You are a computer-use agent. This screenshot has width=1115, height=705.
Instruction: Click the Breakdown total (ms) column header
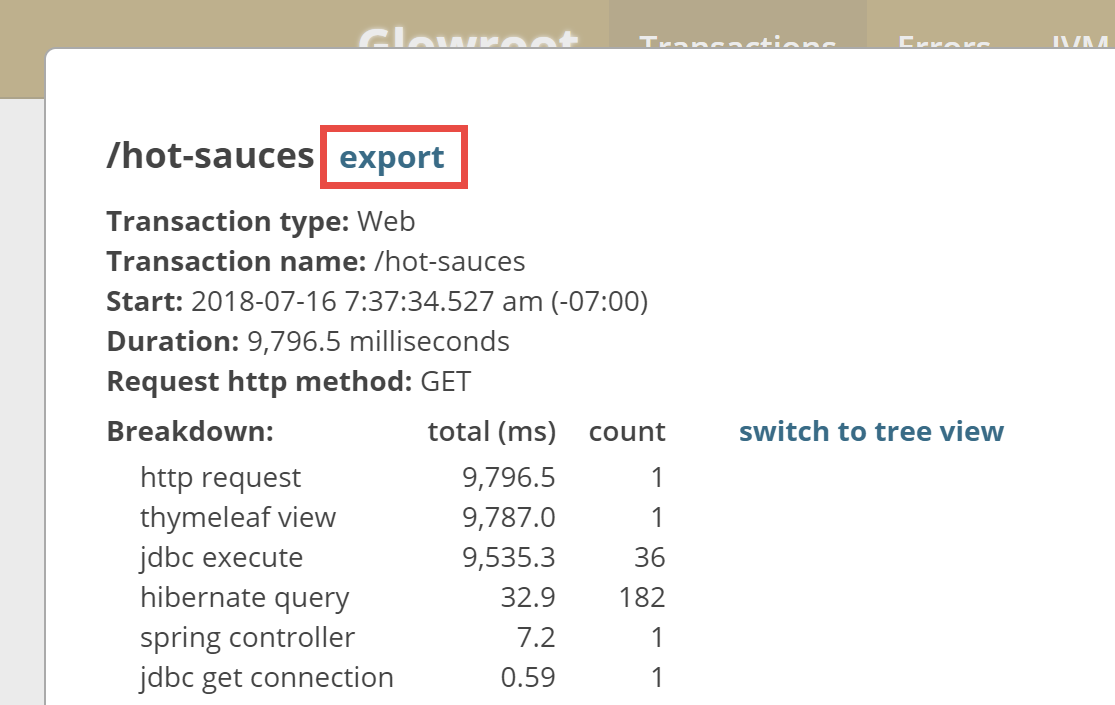[x=492, y=431]
